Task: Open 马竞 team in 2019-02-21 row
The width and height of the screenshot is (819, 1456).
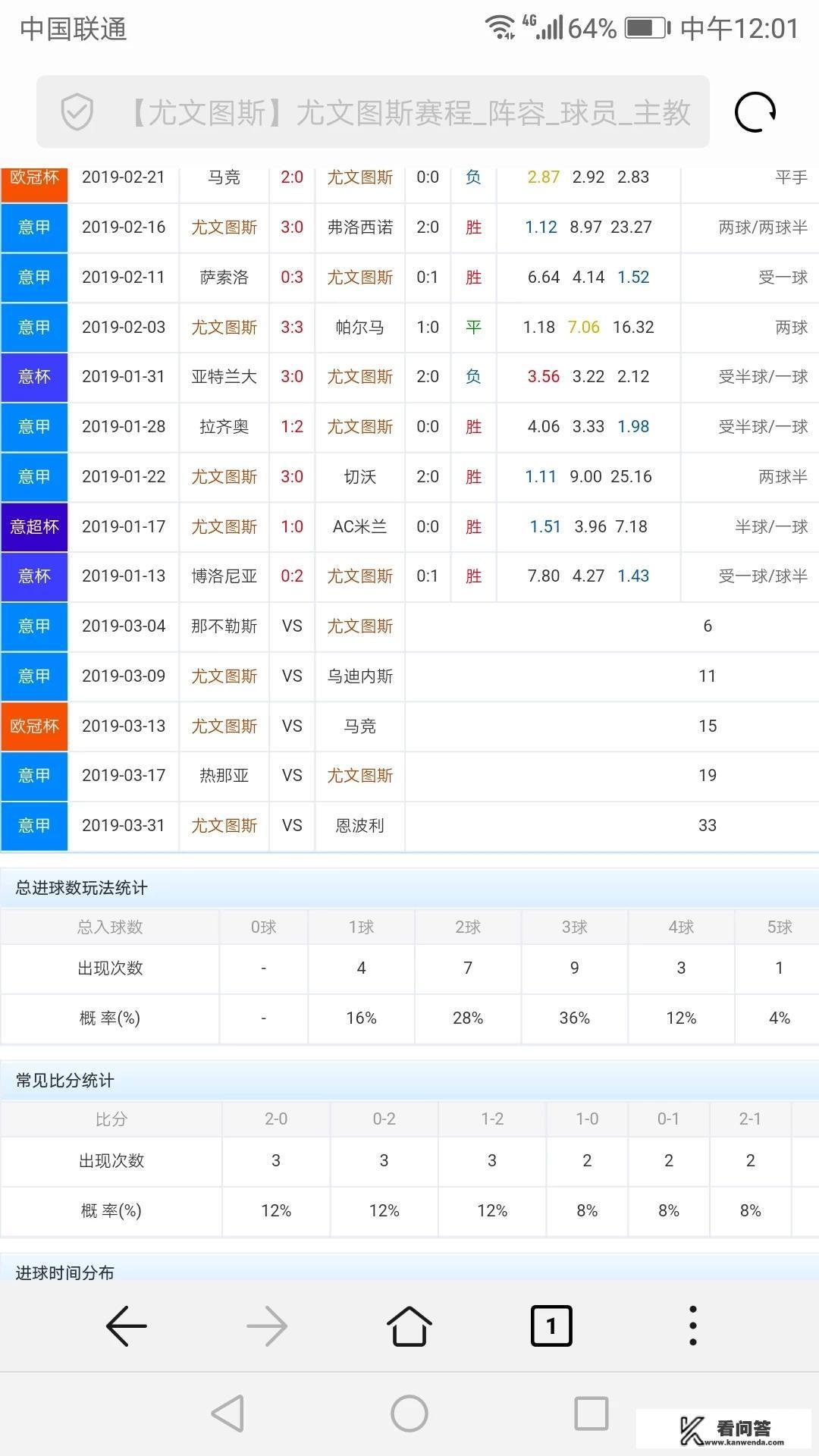Action: [224, 177]
